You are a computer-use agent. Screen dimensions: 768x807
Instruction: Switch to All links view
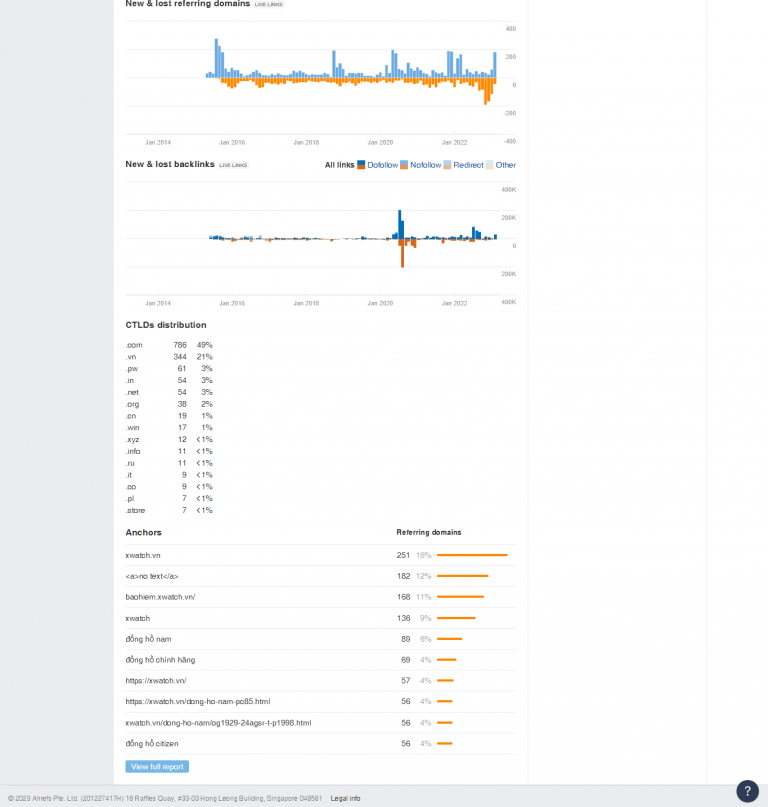tap(339, 165)
